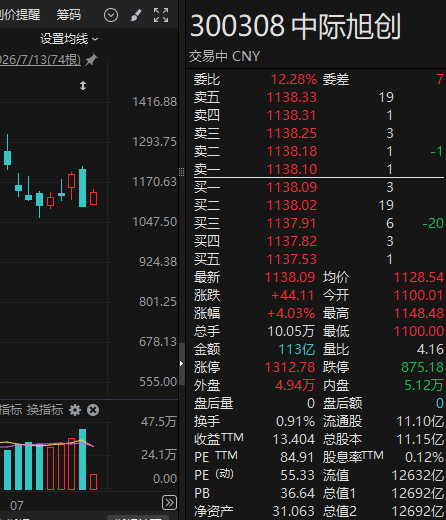This screenshot has width=446, height=520.
Task: Click the 今开 value 1100.01
Action: tap(419, 295)
